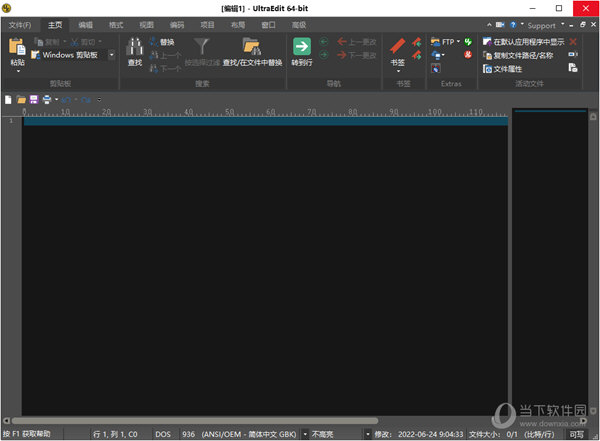Click Show in default application (在默认应用程序中显示)

click(523, 42)
